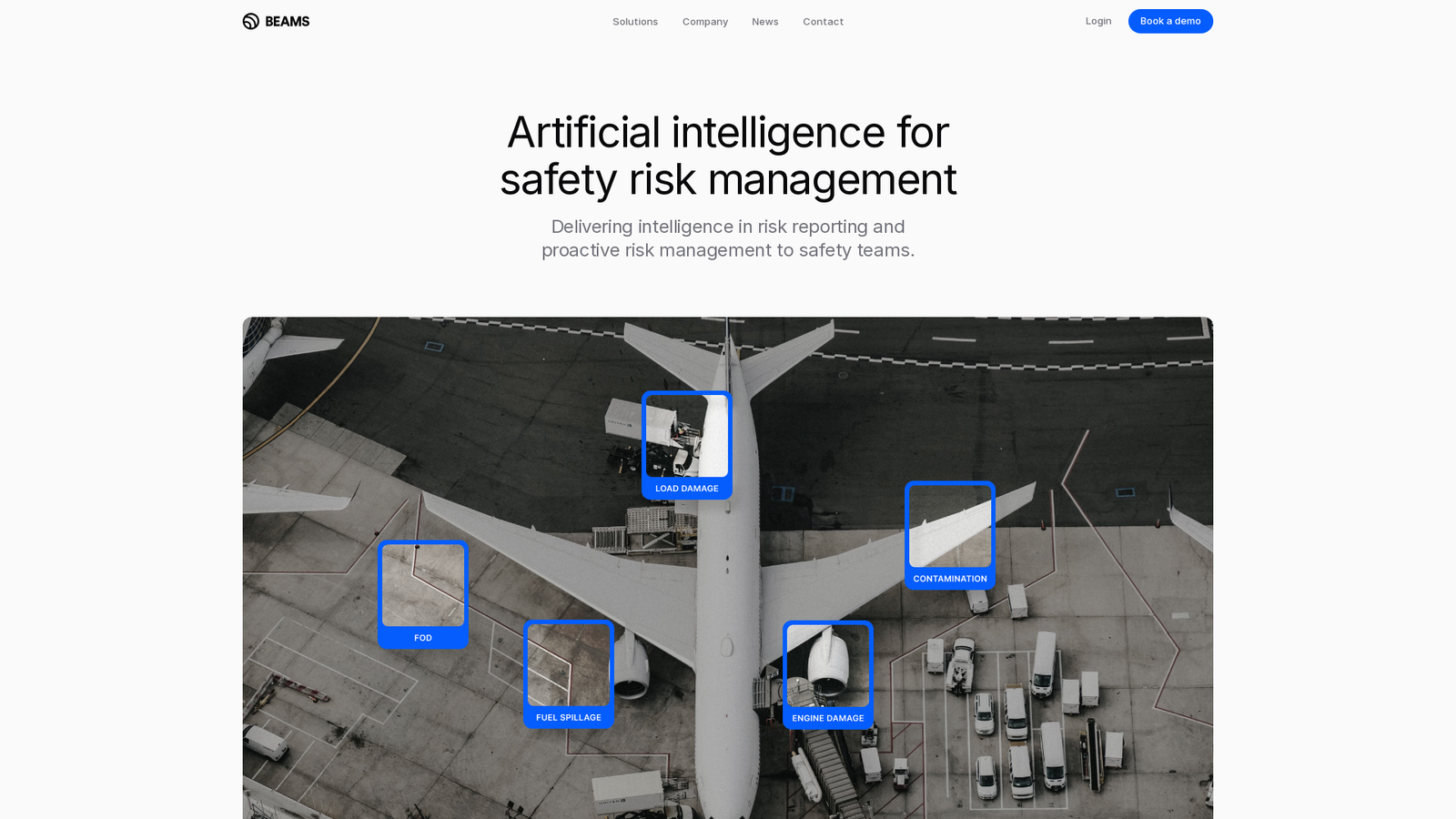Select the Contamination wing thumbnail
Image resolution: width=1456 pixels, height=819 pixels.
pyautogui.click(x=950, y=526)
